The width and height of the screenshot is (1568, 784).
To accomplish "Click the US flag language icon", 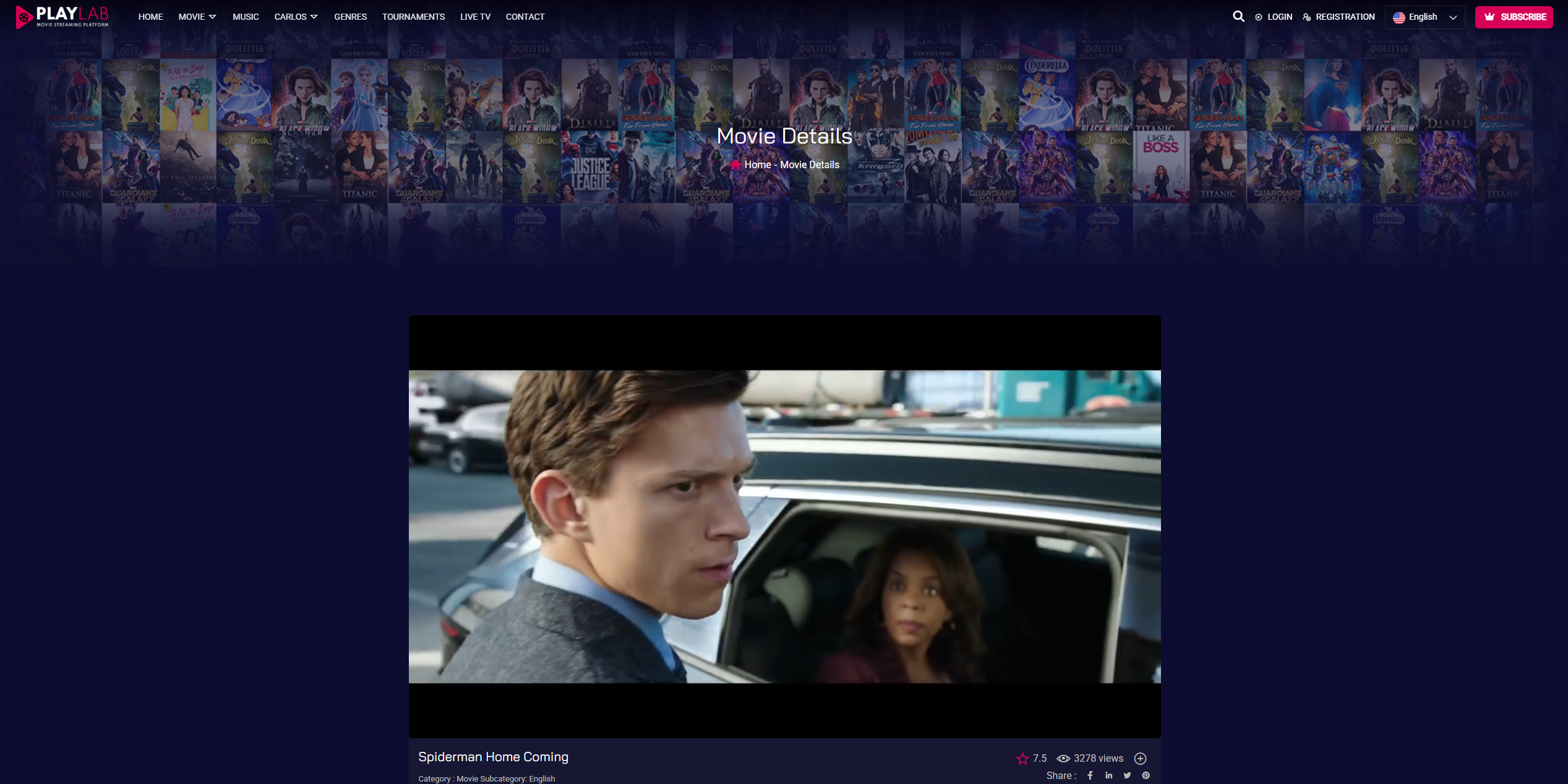I will (1399, 17).
